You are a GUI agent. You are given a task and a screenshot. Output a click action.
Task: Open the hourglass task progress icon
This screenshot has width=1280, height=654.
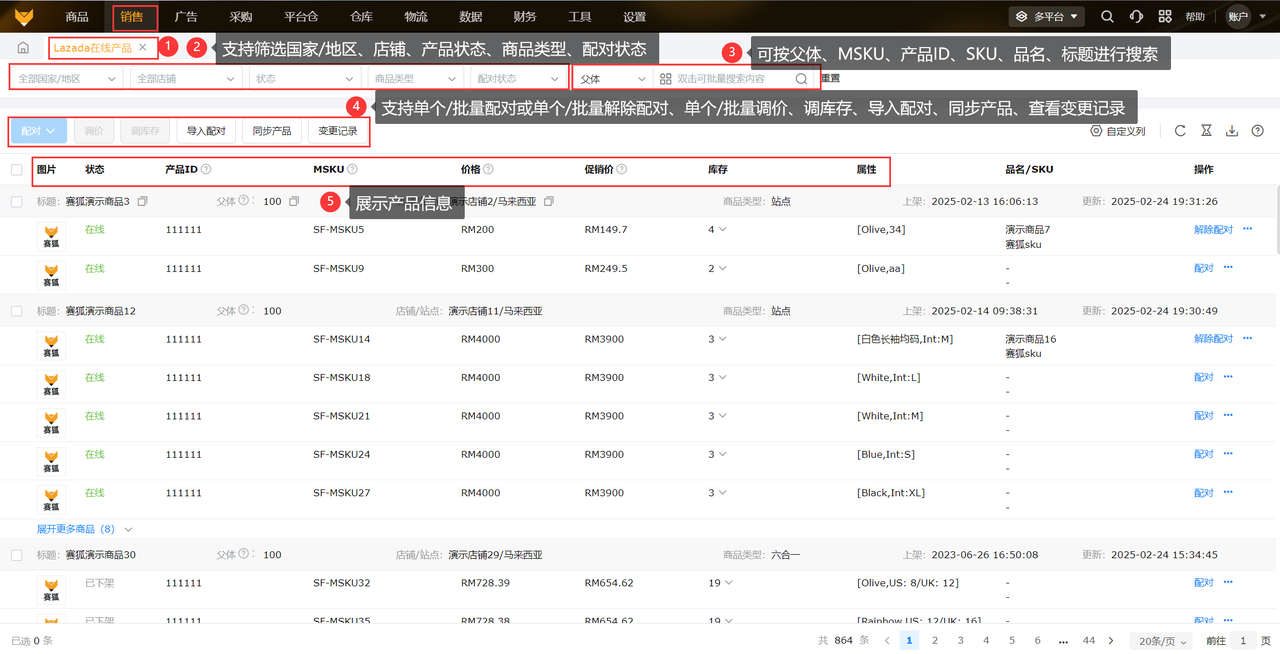1206,131
